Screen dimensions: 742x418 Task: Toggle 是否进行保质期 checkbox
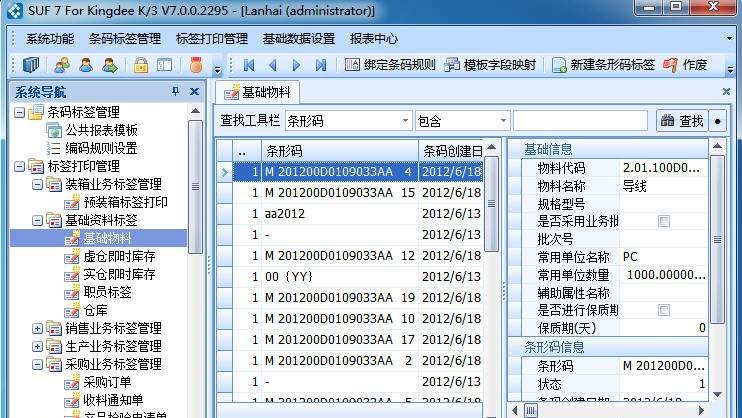[x=664, y=310]
